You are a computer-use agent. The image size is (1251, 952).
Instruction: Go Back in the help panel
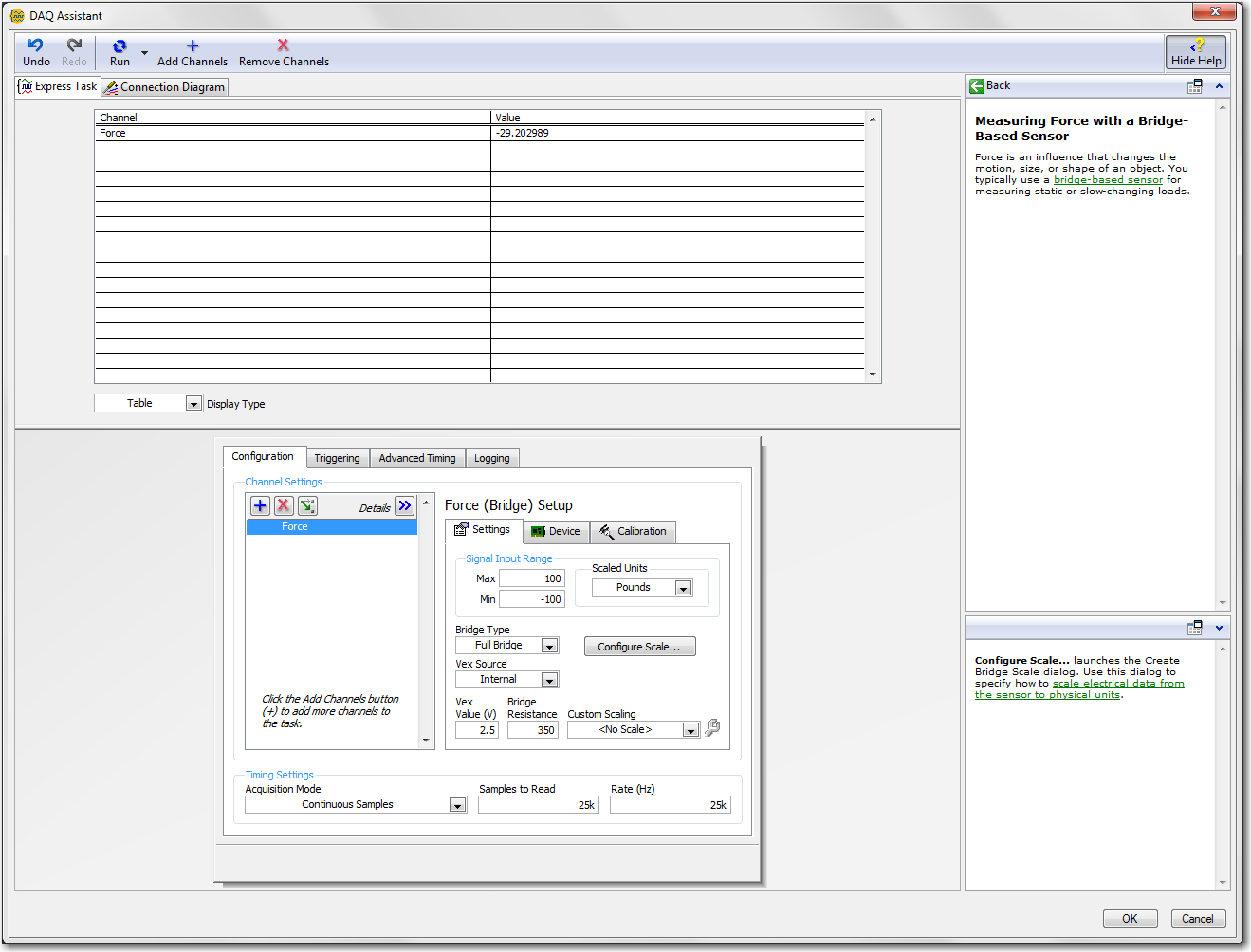990,85
